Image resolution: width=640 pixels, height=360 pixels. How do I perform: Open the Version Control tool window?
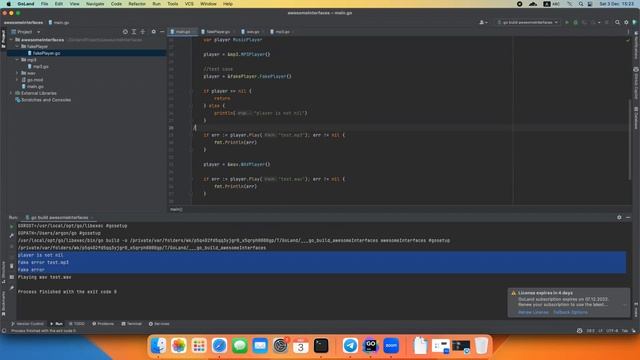[x=27, y=324]
